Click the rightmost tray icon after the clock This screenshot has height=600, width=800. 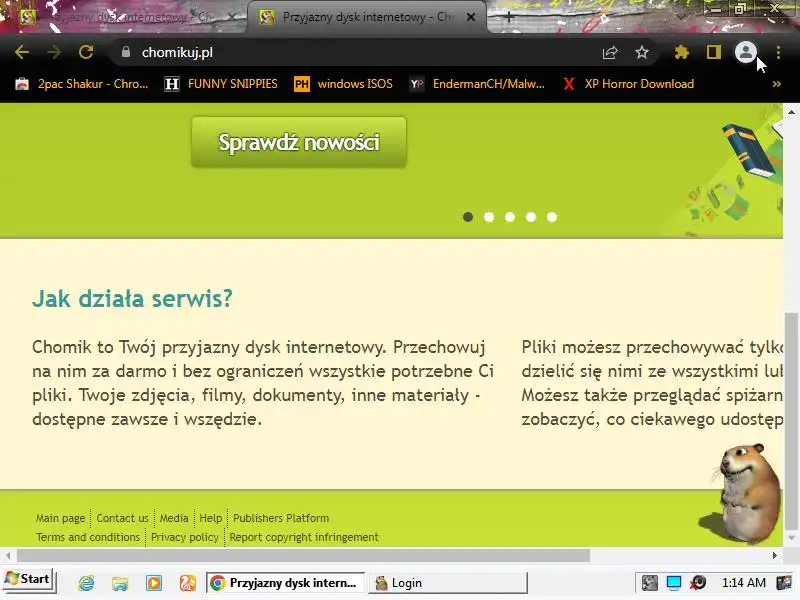point(783,583)
